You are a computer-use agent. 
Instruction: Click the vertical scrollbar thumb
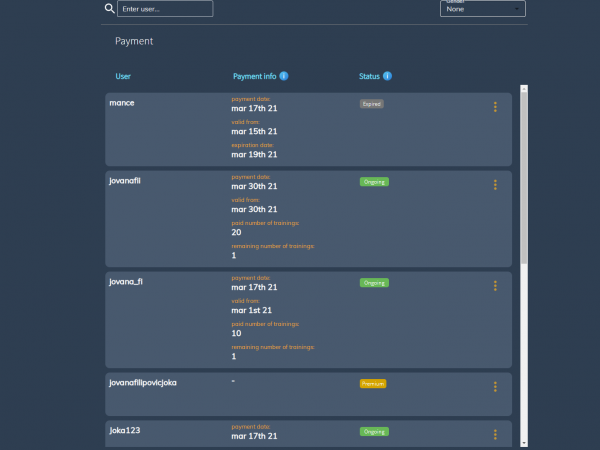tap(524, 178)
